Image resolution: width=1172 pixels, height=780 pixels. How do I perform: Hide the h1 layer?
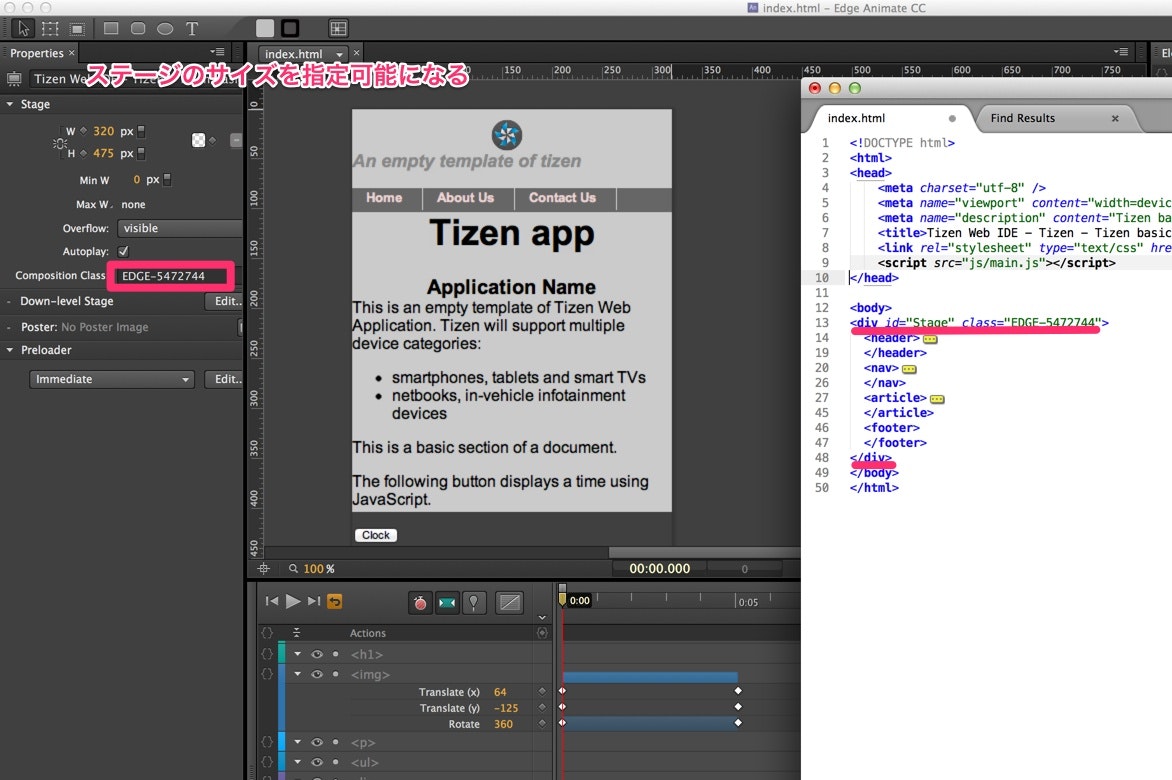click(x=317, y=654)
